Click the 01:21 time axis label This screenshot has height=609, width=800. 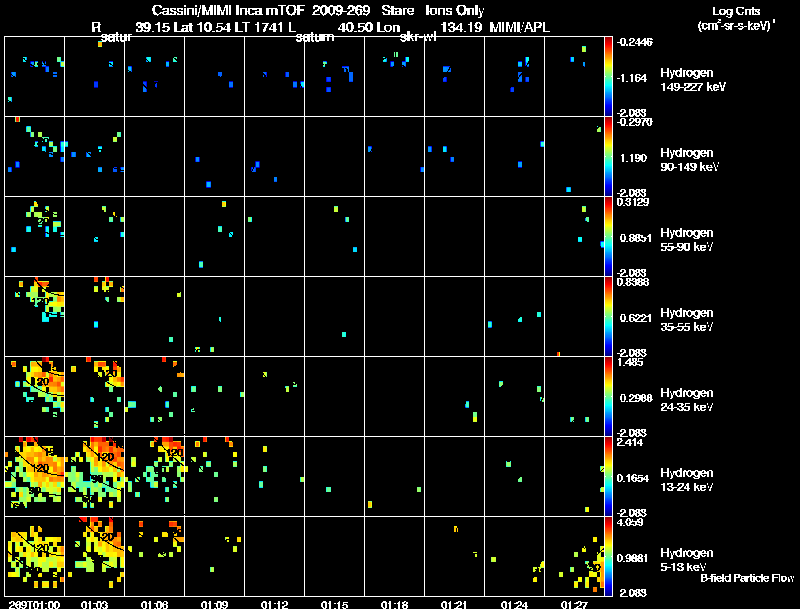click(x=454, y=604)
